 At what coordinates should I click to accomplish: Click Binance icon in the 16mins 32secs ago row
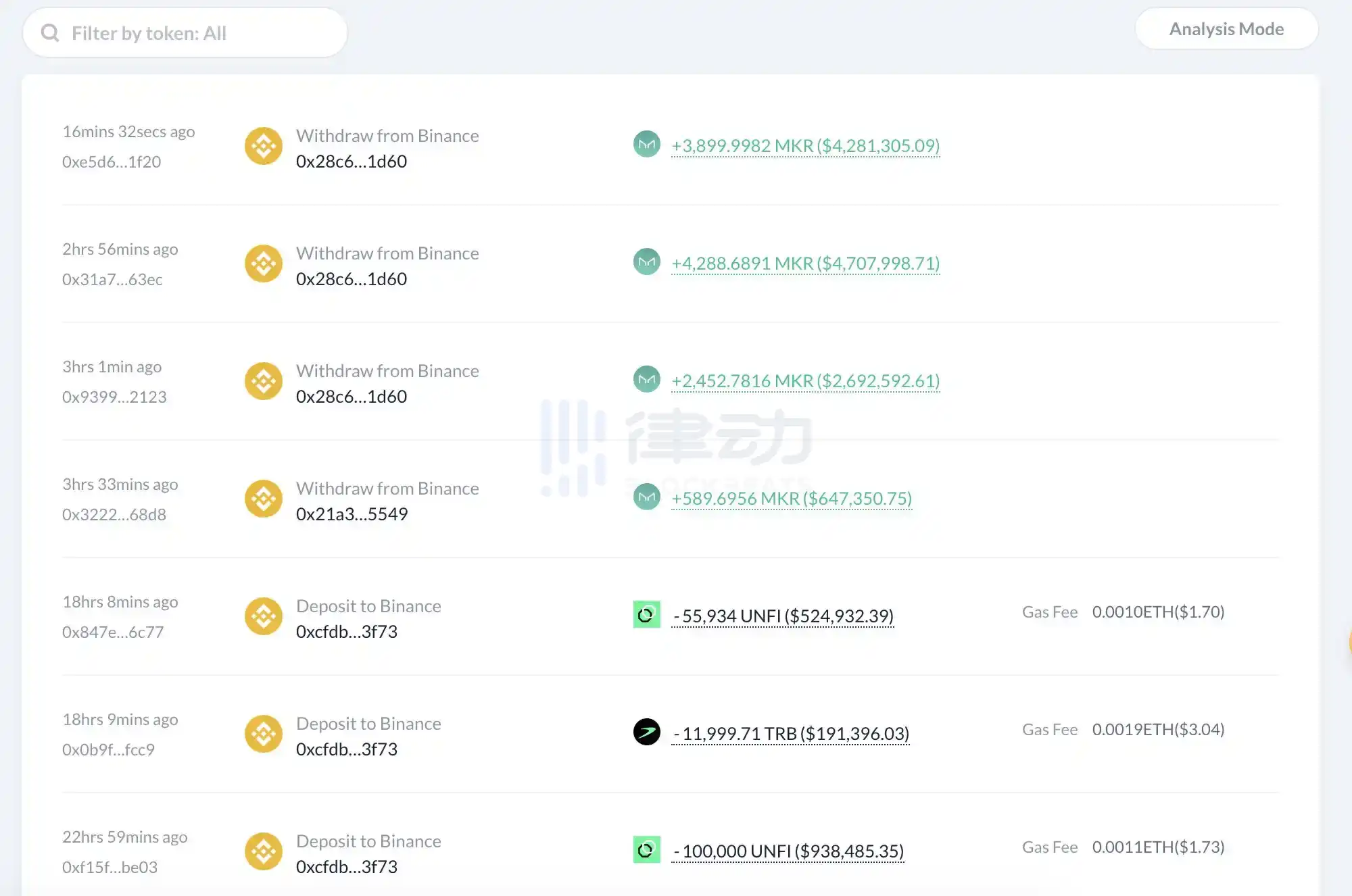point(264,146)
